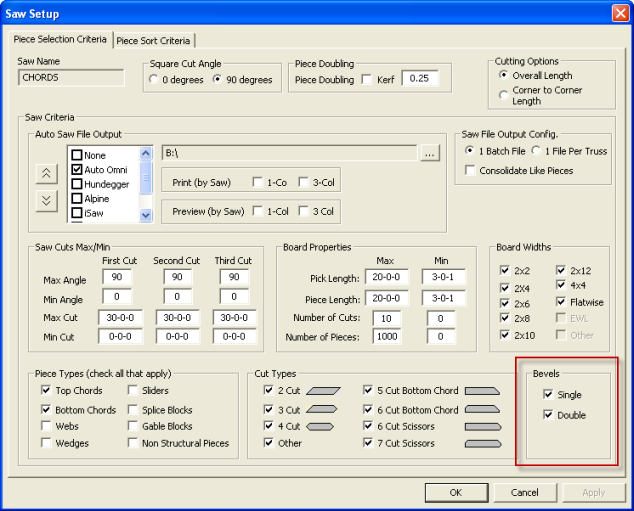Screen dimensions: 634x511
Task: Uncheck 2x2 board width
Action: [x=505, y=270]
